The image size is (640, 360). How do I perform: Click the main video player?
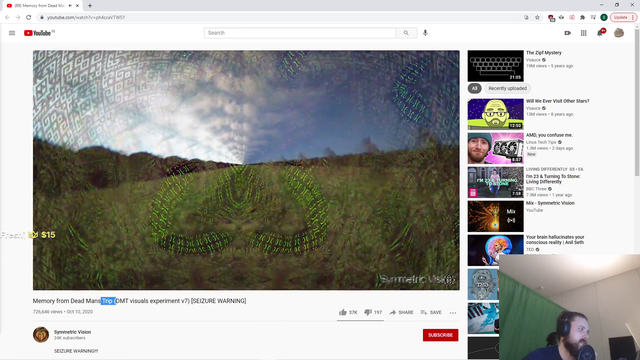(x=246, y=170)
